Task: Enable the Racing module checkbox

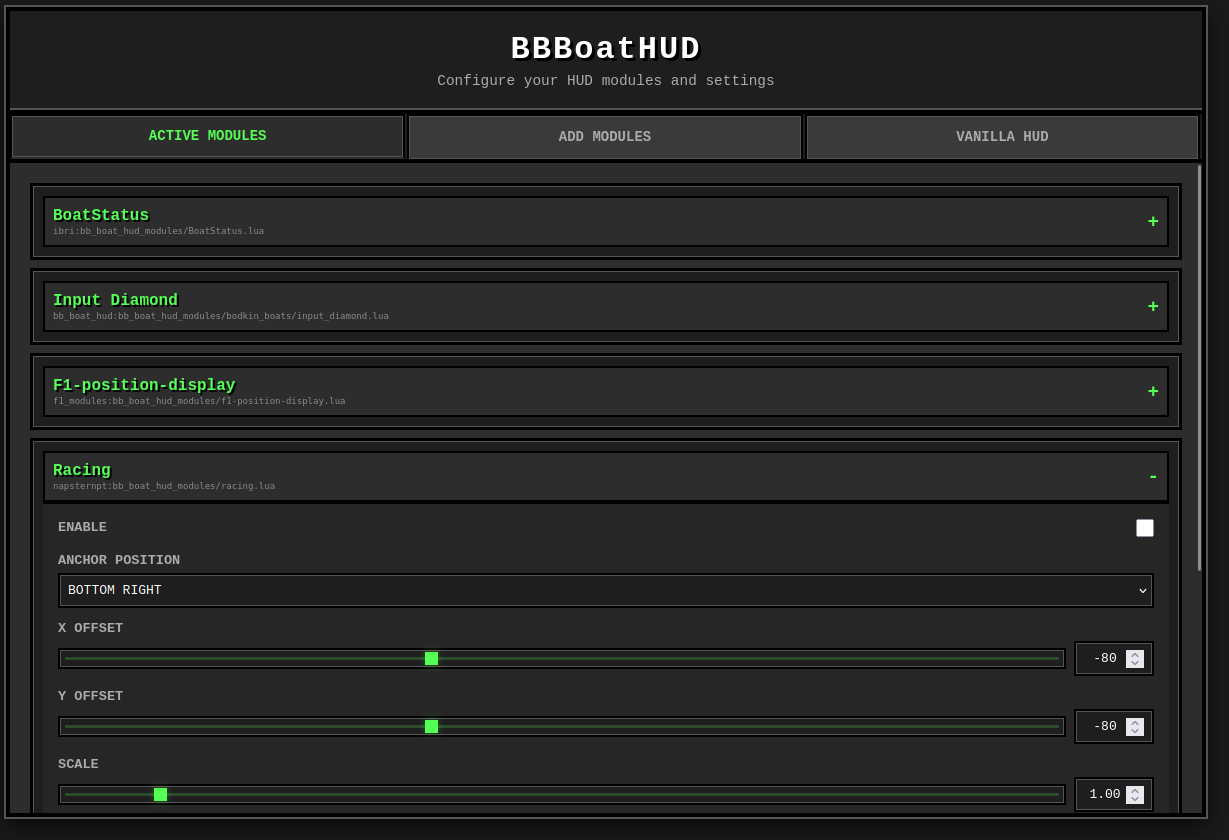Action: pyautogui.click(x=1145, y=528)
